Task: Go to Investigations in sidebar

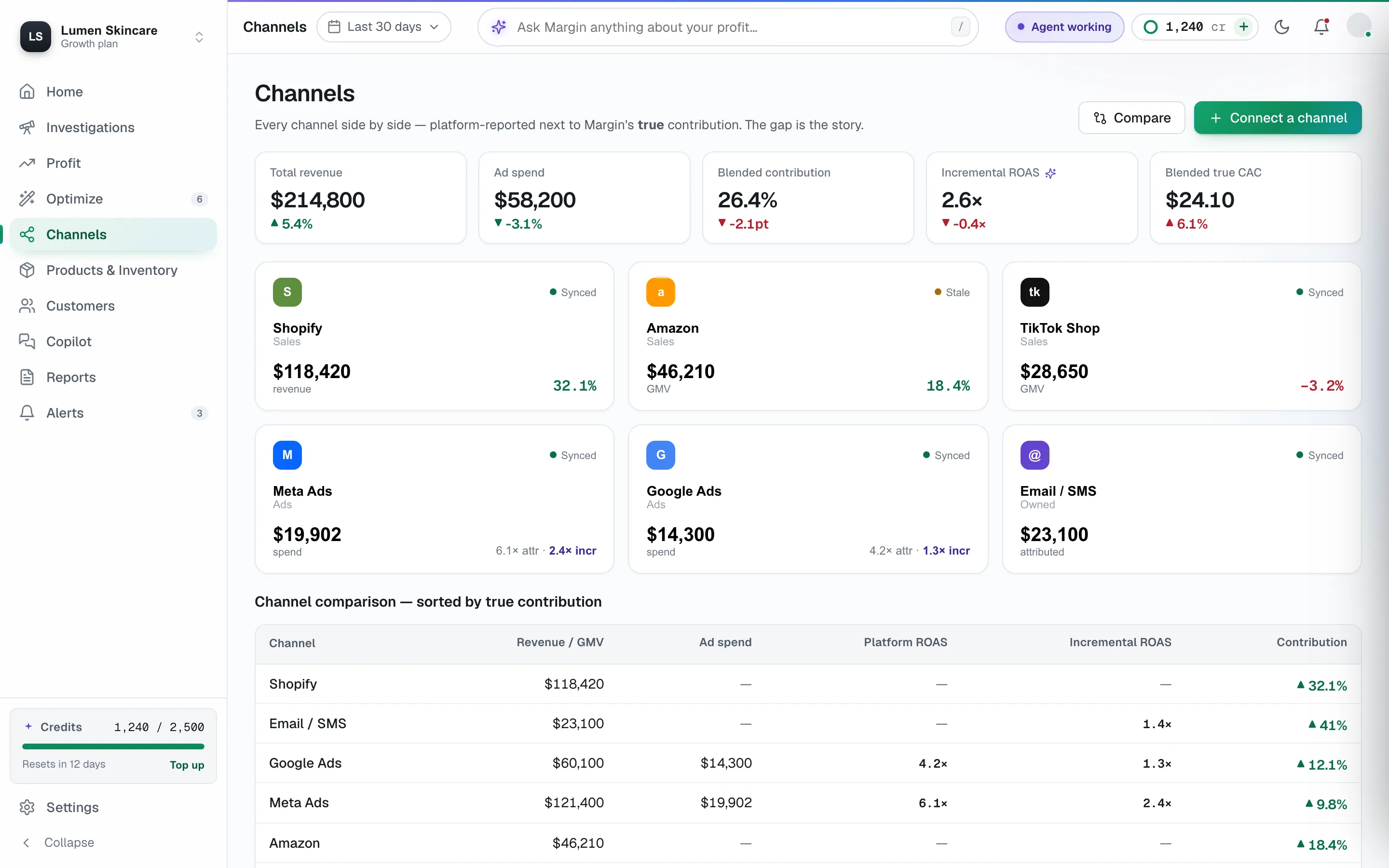Action: (x=113, y=127)
